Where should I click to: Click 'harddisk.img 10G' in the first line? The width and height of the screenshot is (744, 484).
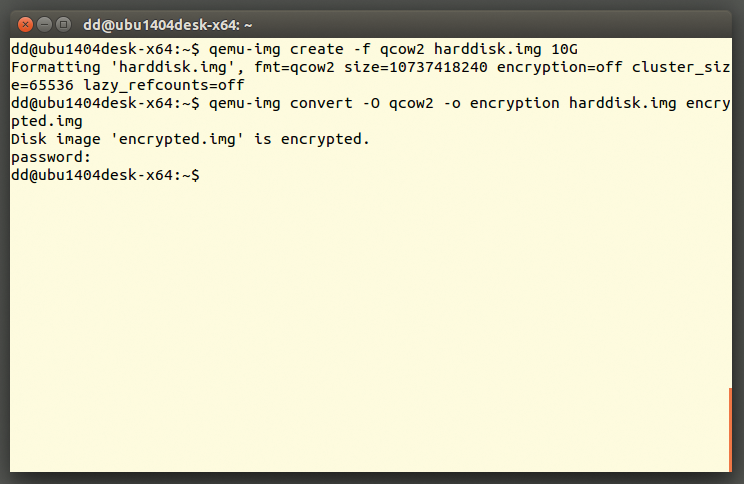506,49
